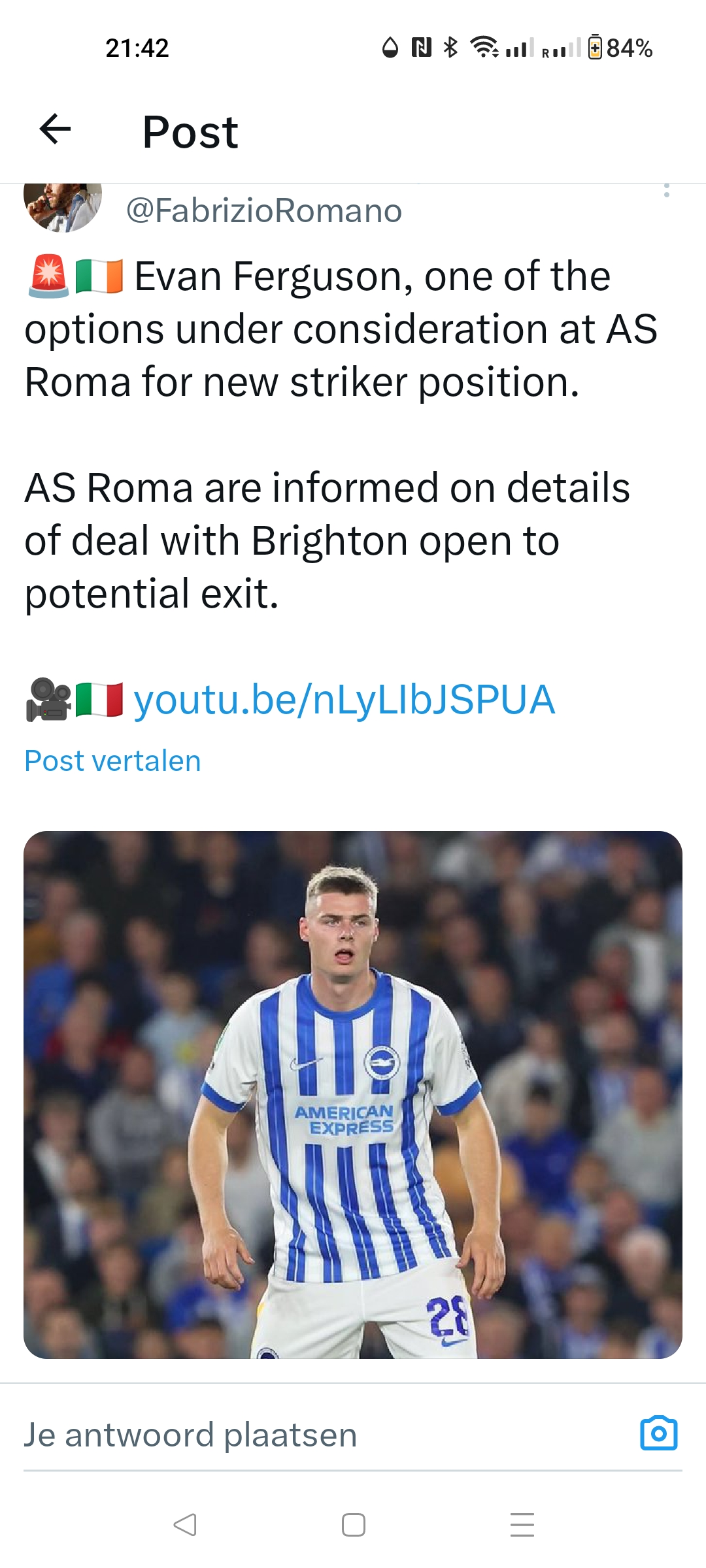The image size is (706, 1568).
Task: Tap the Android back navigation triangle
Action: coord(185,1525)
